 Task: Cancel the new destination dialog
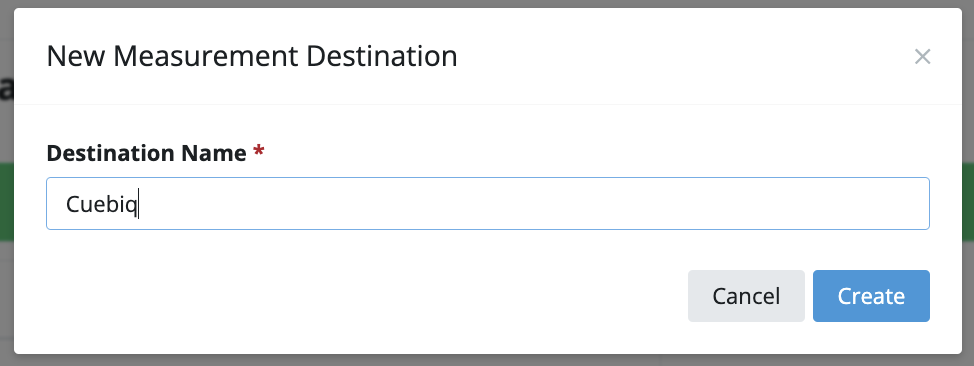[x=746, y=296]
